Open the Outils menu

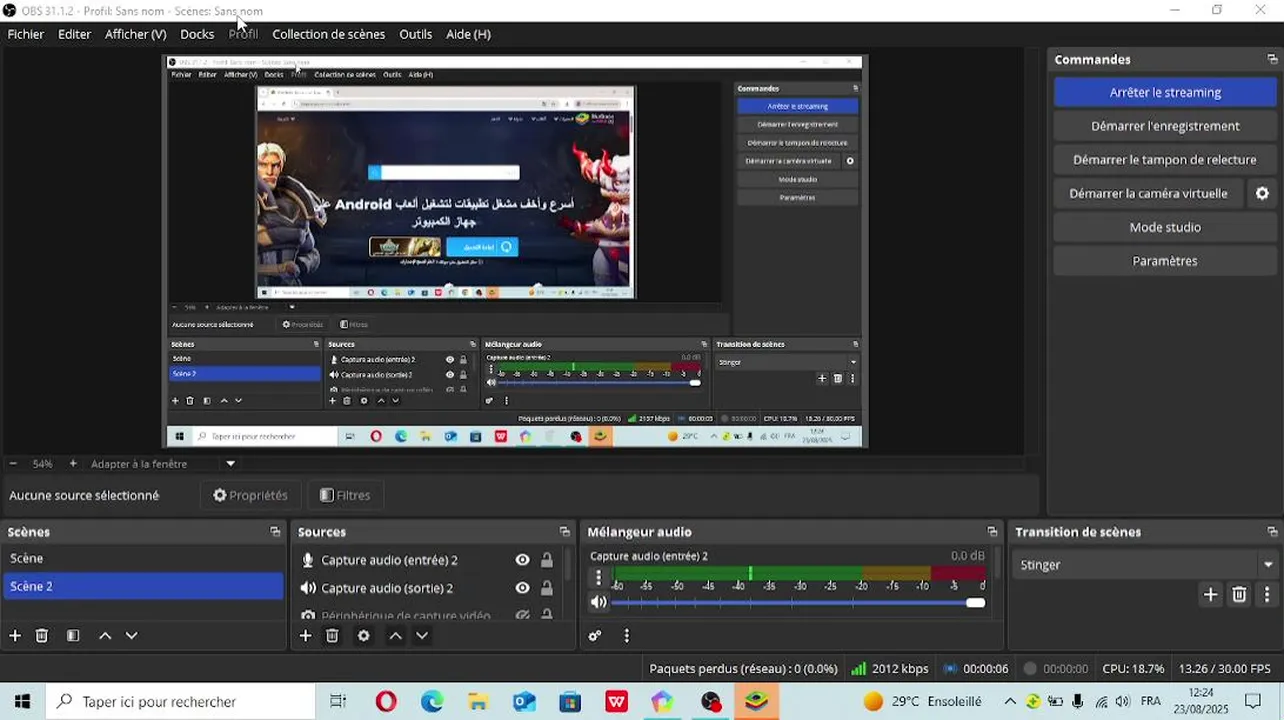point(415,34)
